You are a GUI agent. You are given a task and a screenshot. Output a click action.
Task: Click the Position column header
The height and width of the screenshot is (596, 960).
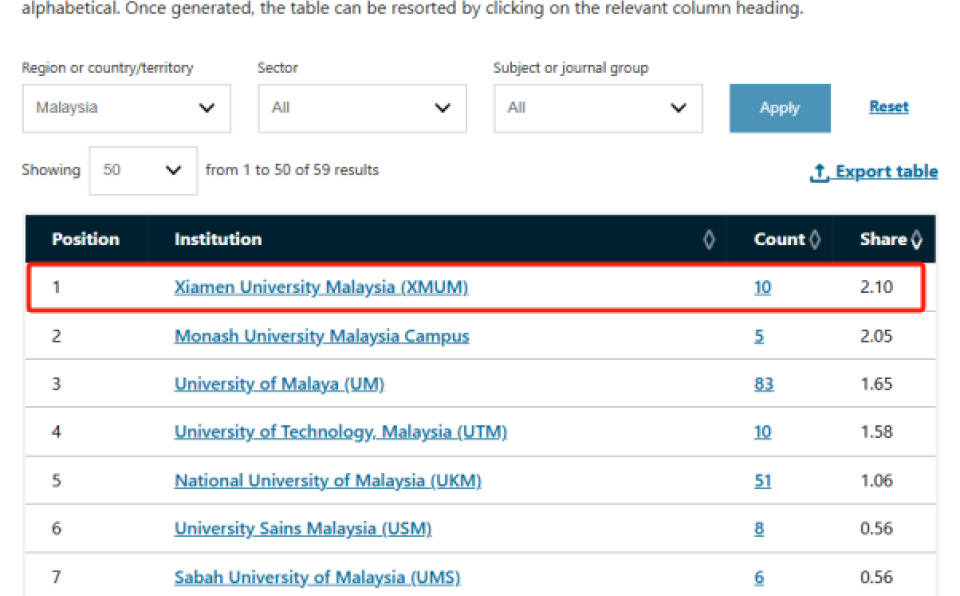(x=86, y=239)
